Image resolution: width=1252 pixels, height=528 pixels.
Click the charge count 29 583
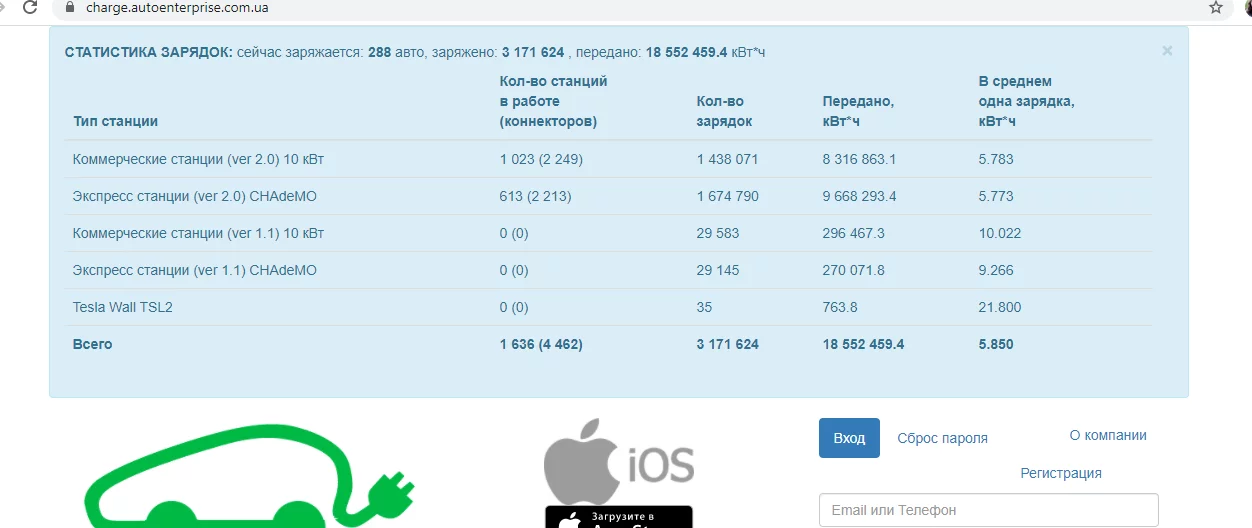point(718,233)
